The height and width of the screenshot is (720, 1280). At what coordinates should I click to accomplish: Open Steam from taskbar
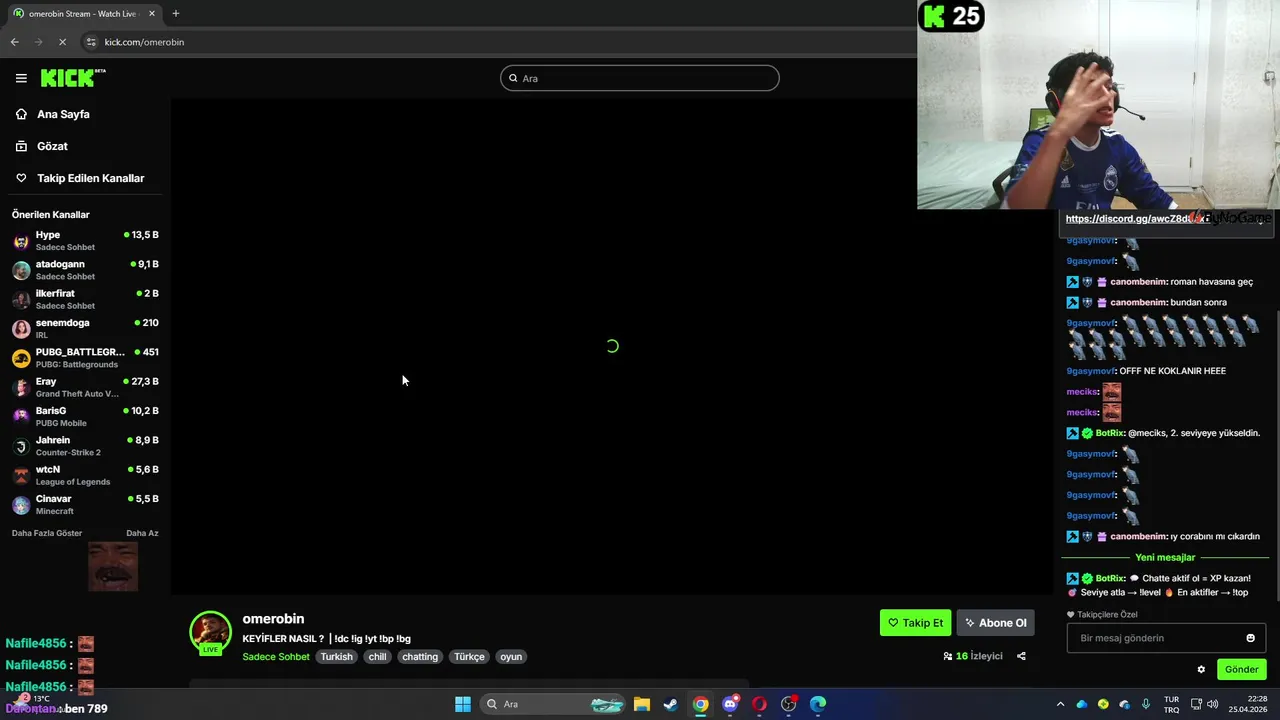[670, 704]
